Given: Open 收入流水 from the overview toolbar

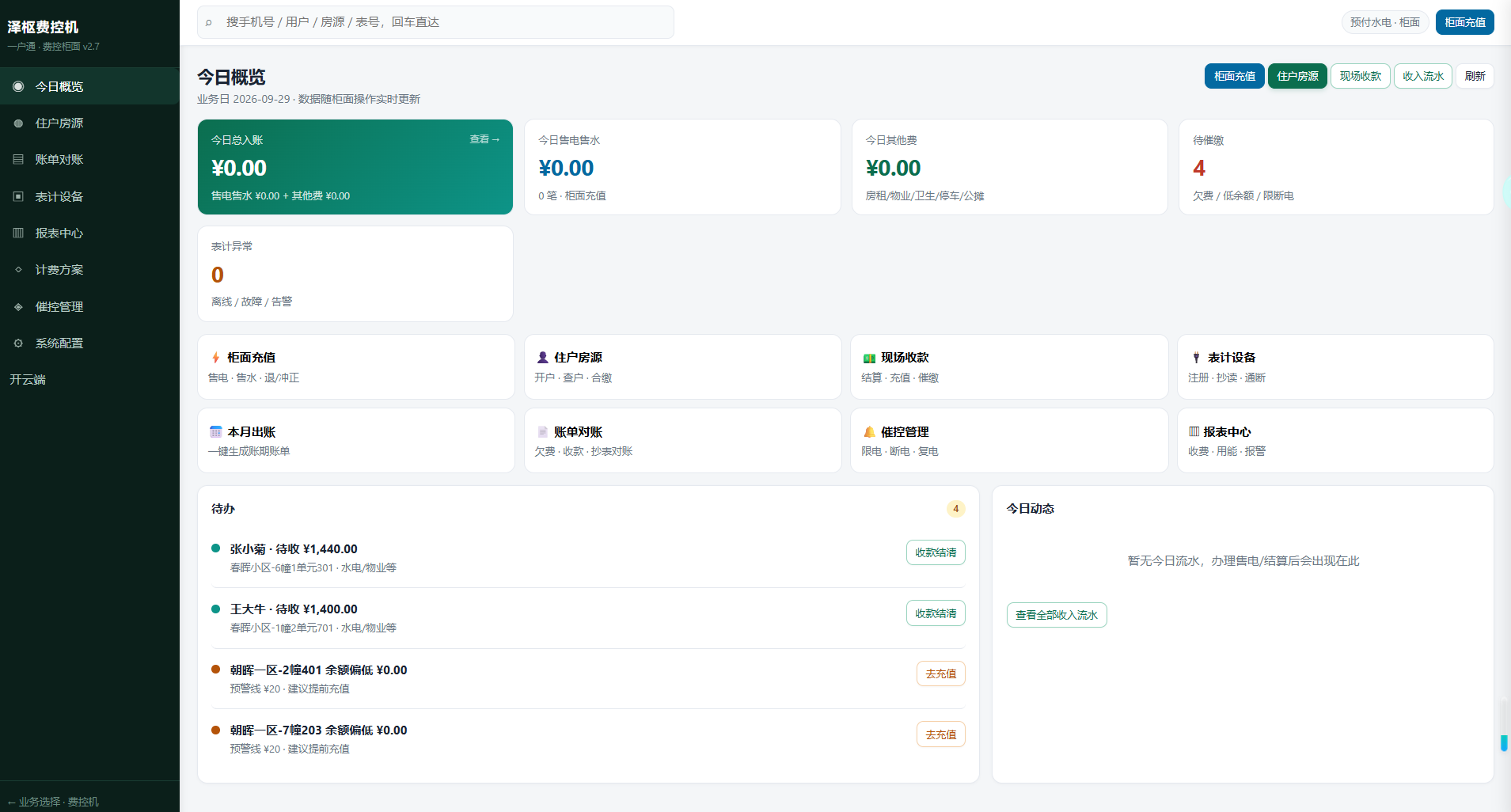Looking at the screenshot, I should [x=1422, y=76].
